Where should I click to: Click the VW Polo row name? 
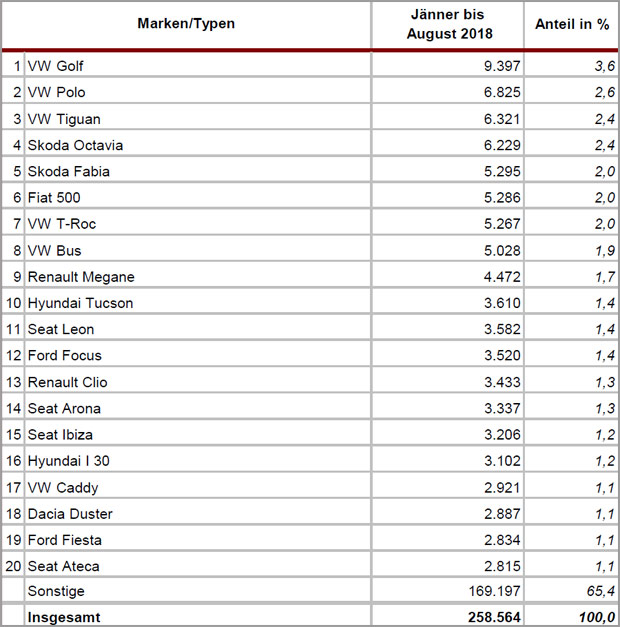(56, 92)
